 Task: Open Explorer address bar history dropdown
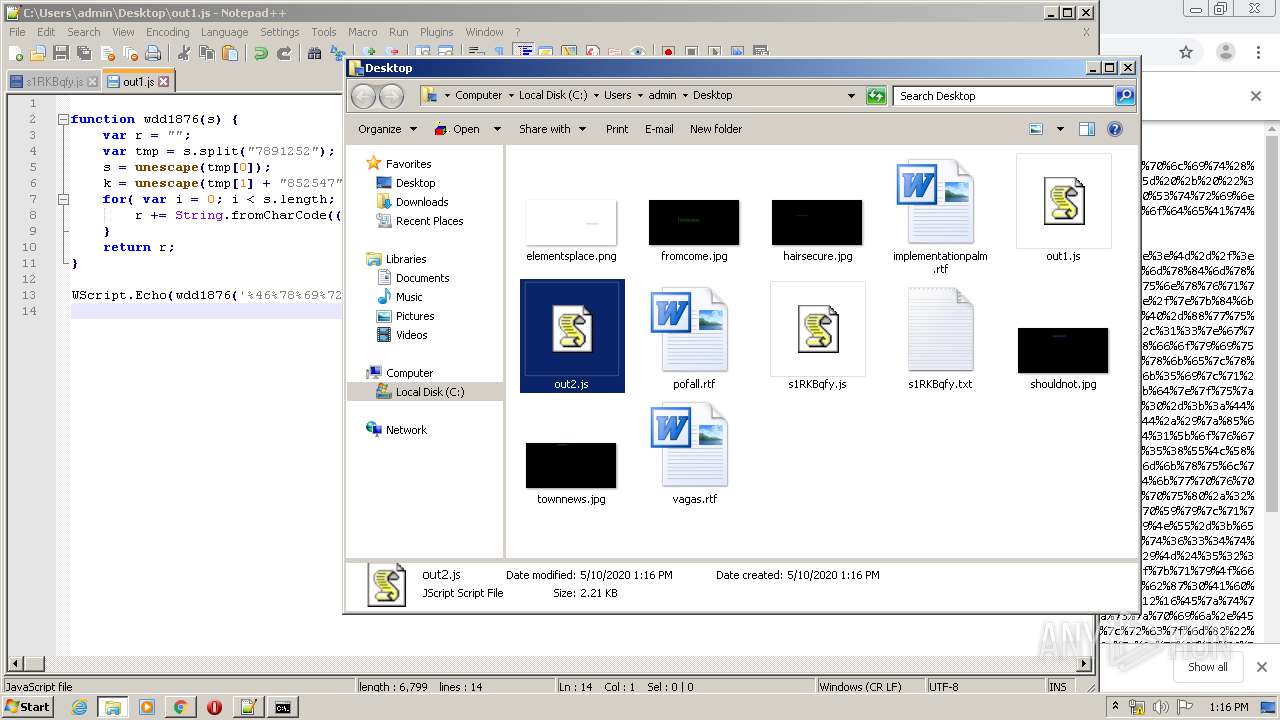pyautogui.click(x=851, y=96)
